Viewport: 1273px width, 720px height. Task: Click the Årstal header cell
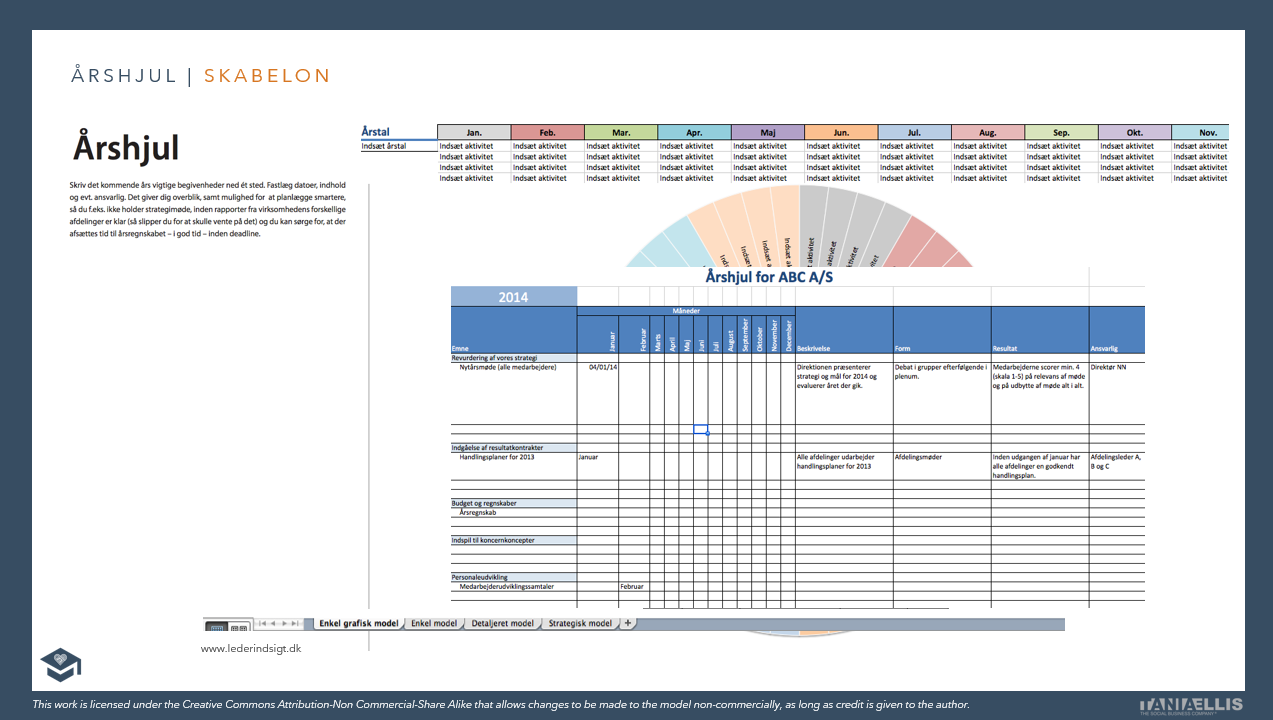(398, 132)
